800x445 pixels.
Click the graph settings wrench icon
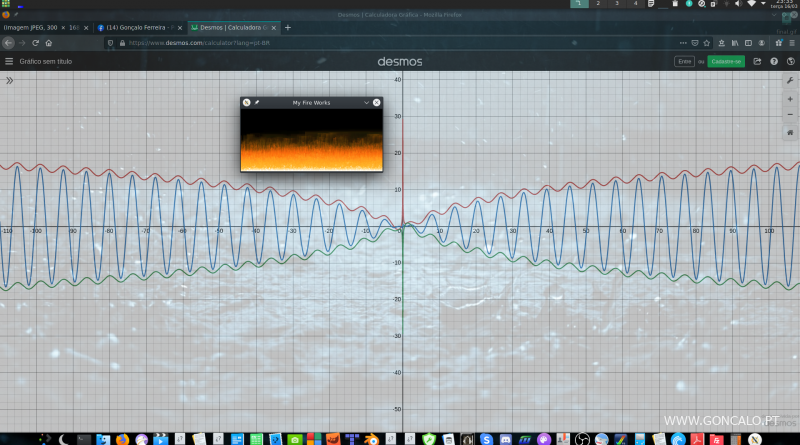[x=790, y=80]
